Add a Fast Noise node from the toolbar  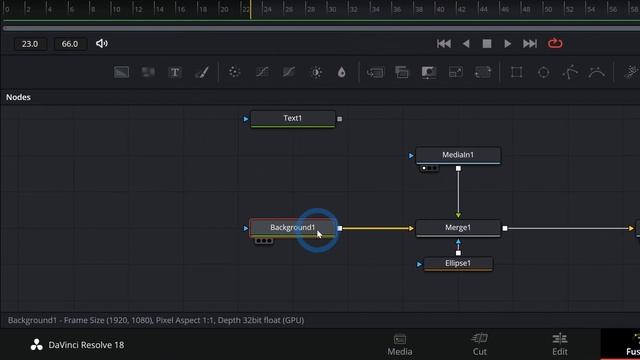click(x=148, y=72)
